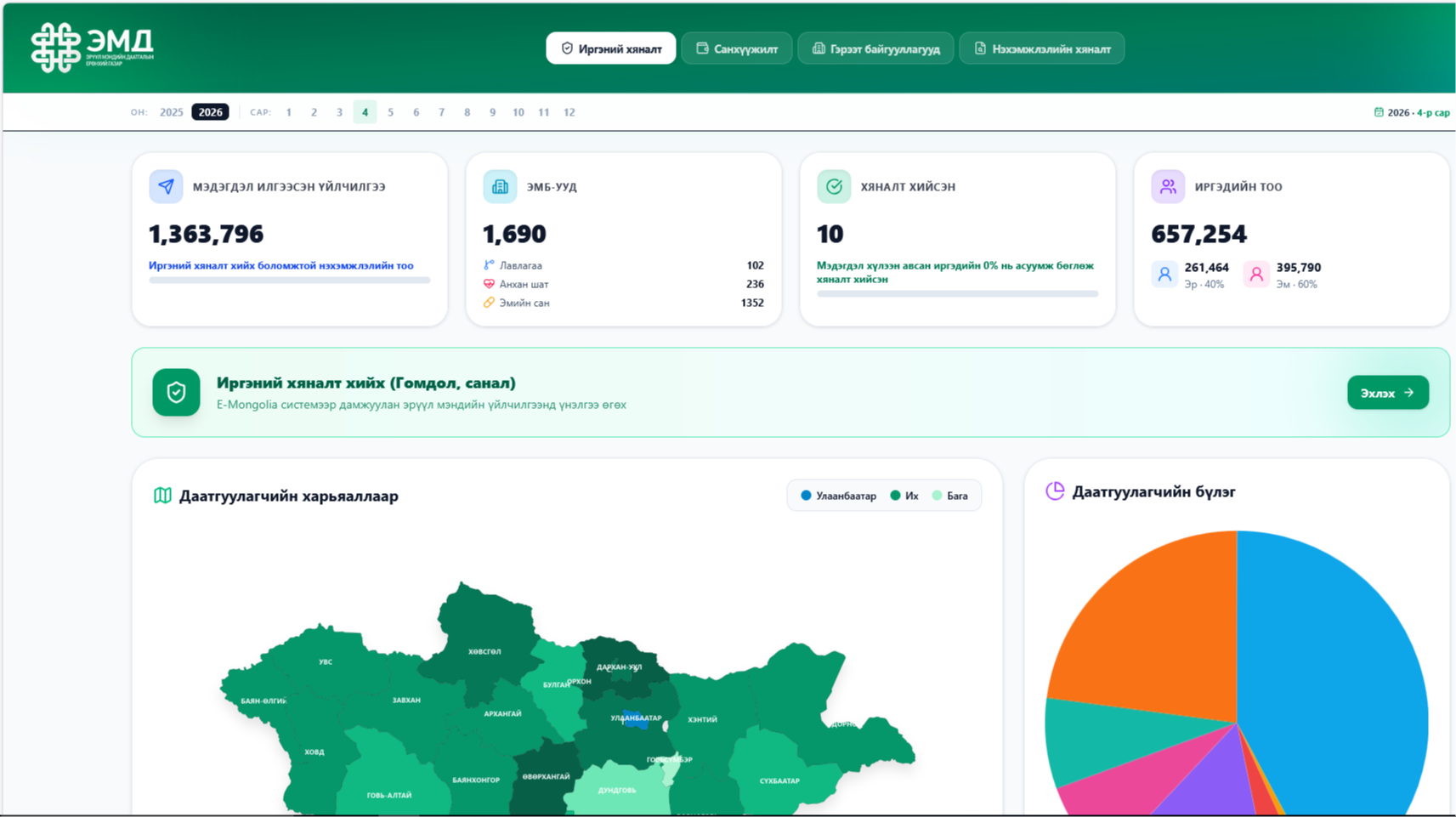Select Баянхонгор province on the map
Image resolution: width=1456 pixels, height=817 pixels.
pos(476,780)
